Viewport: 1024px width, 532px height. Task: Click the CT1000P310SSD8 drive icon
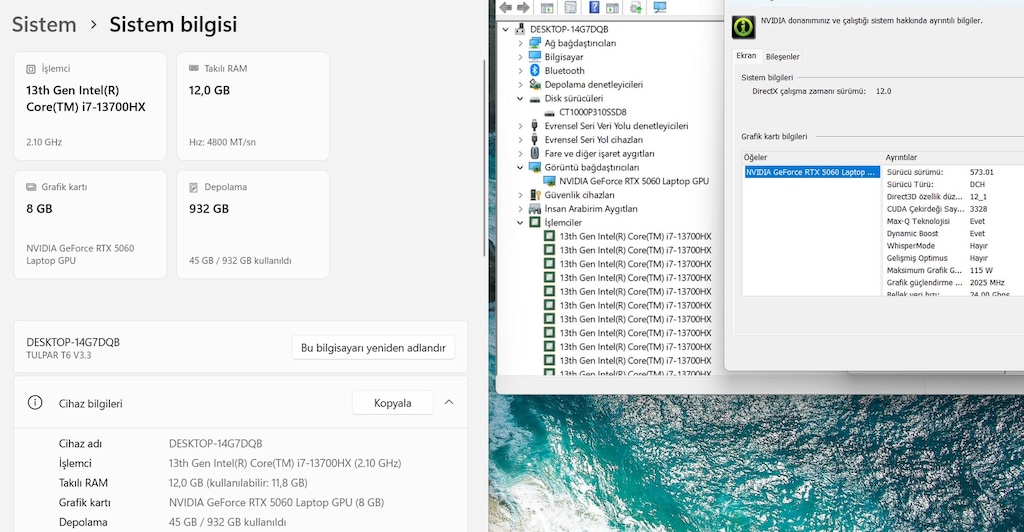click(x=549, y=112)
